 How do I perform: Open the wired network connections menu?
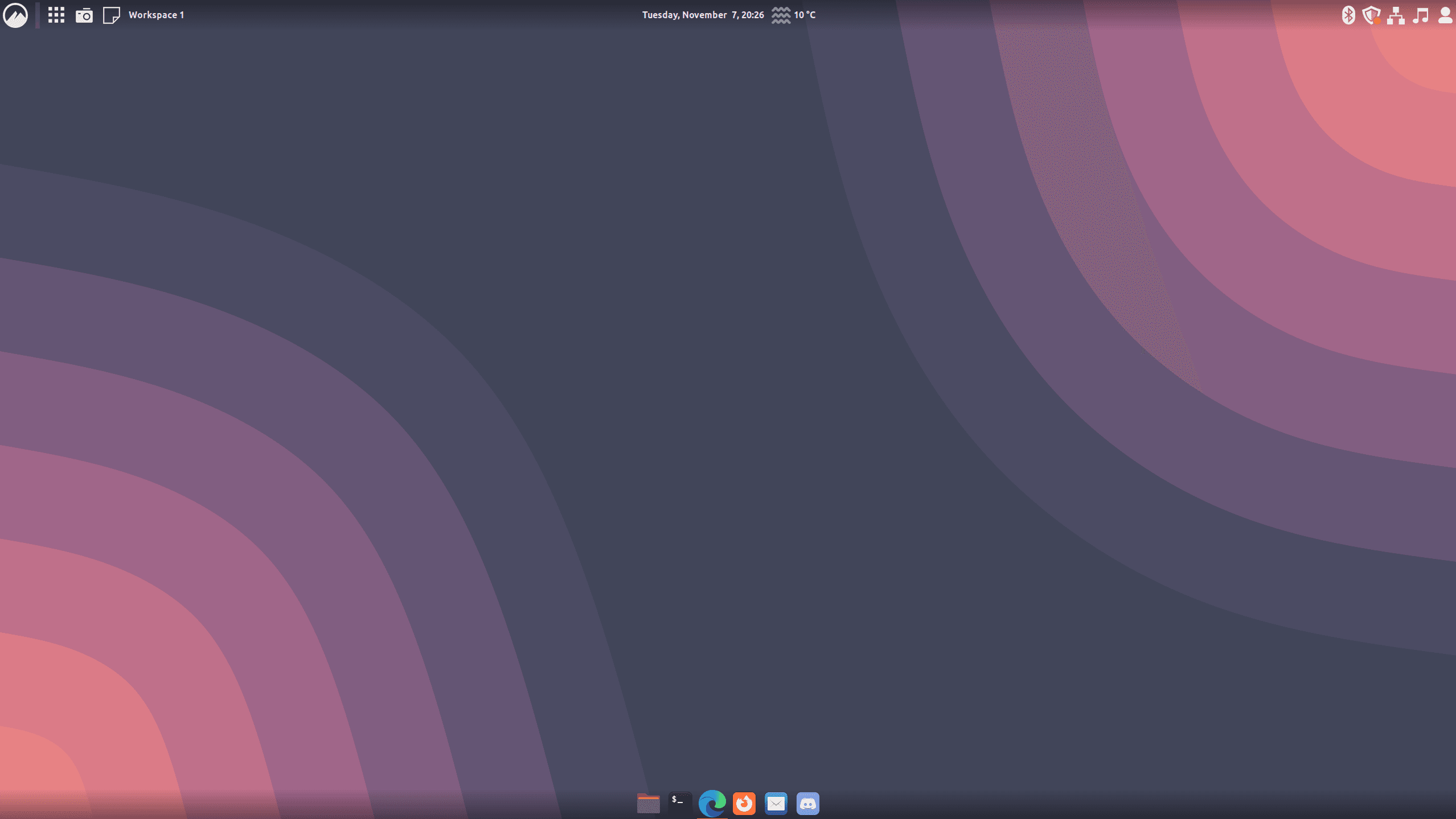(1395, 15)
